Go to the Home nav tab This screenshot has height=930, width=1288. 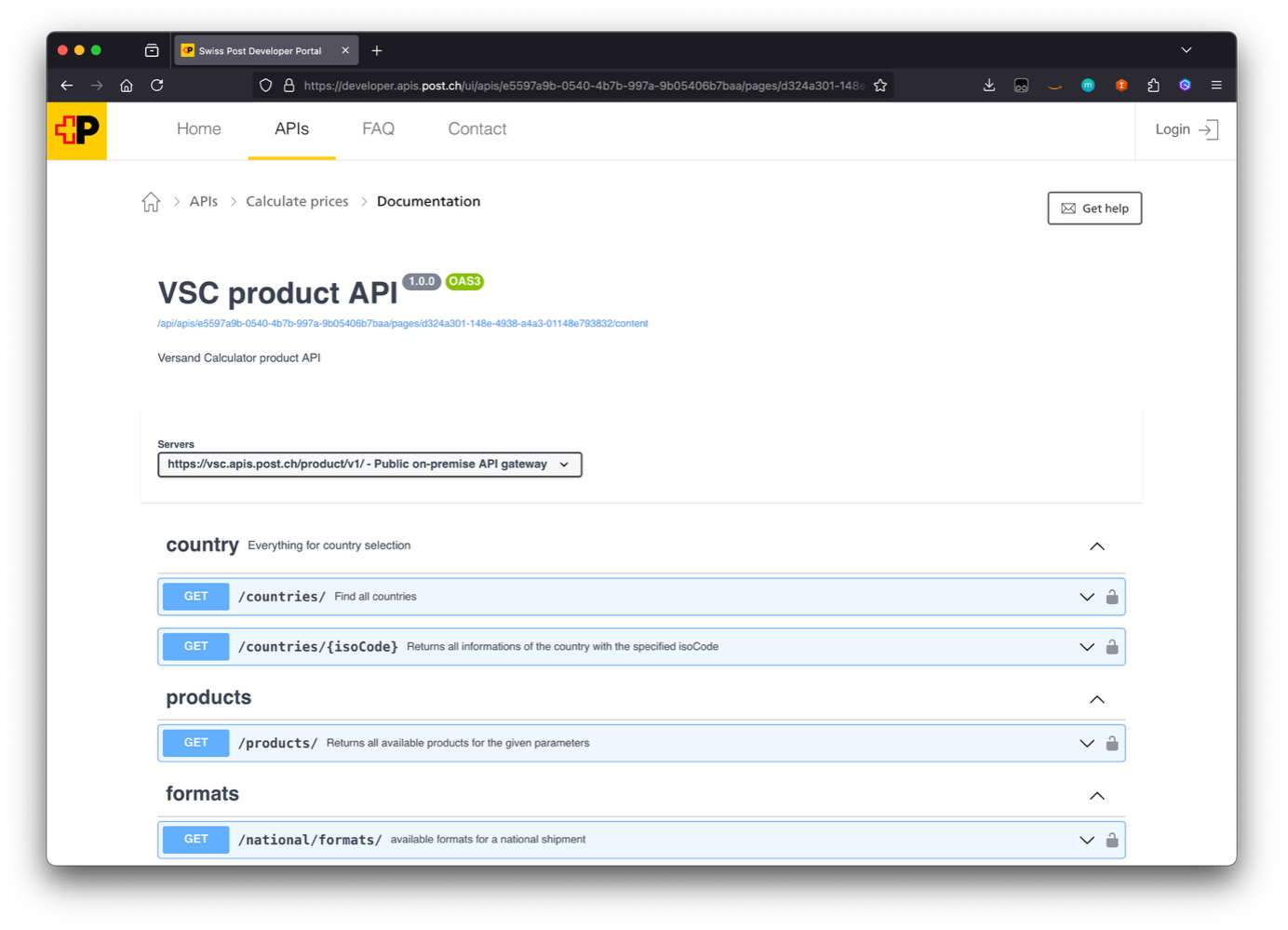pyautogui.click(x=199, y=129)
